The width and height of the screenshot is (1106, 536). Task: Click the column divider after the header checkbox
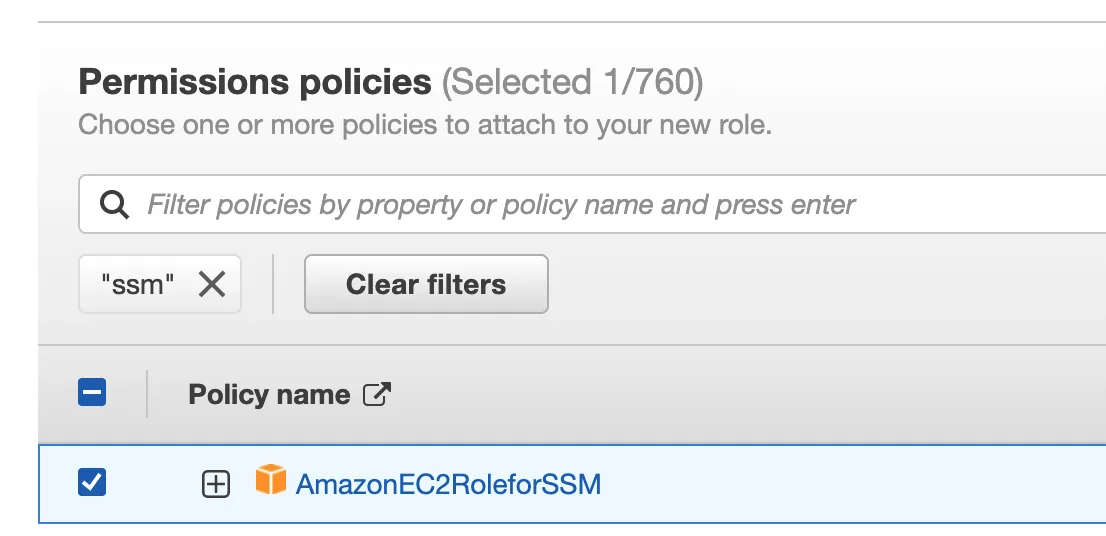[x=147, y=394]
